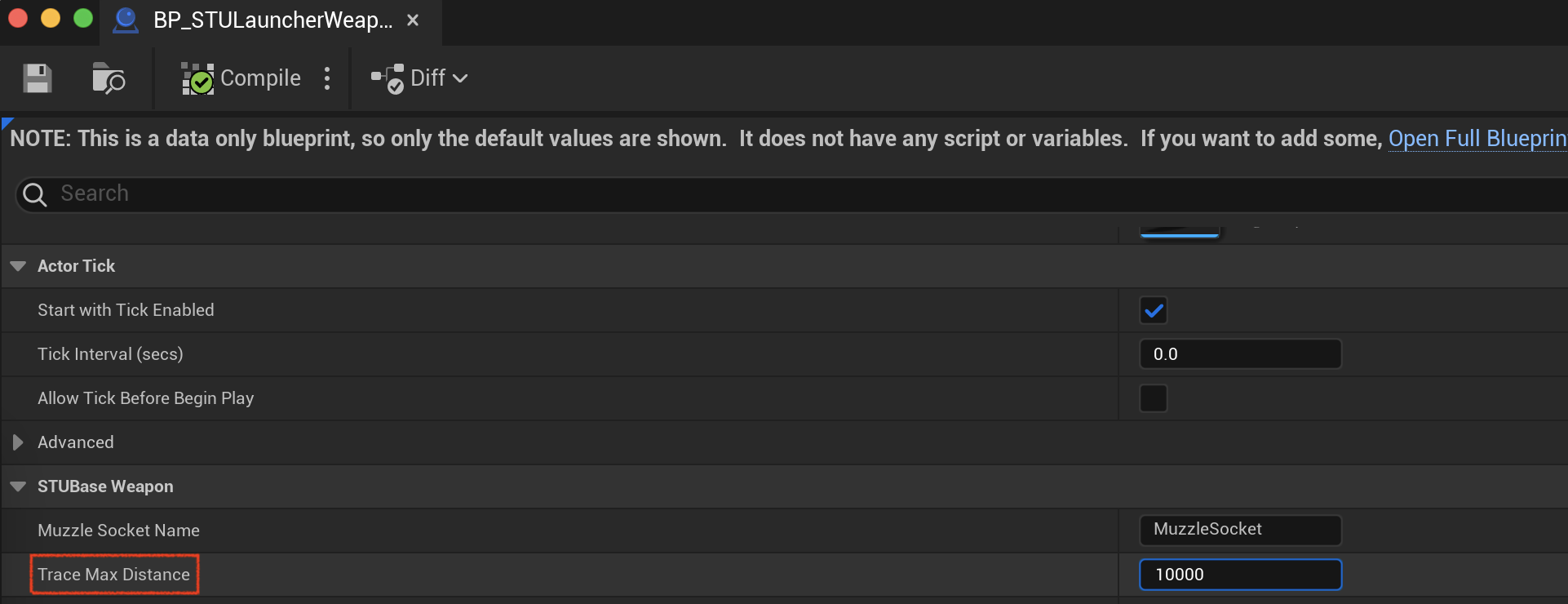Enable Allow Tick Before Begin Play

1154,398
